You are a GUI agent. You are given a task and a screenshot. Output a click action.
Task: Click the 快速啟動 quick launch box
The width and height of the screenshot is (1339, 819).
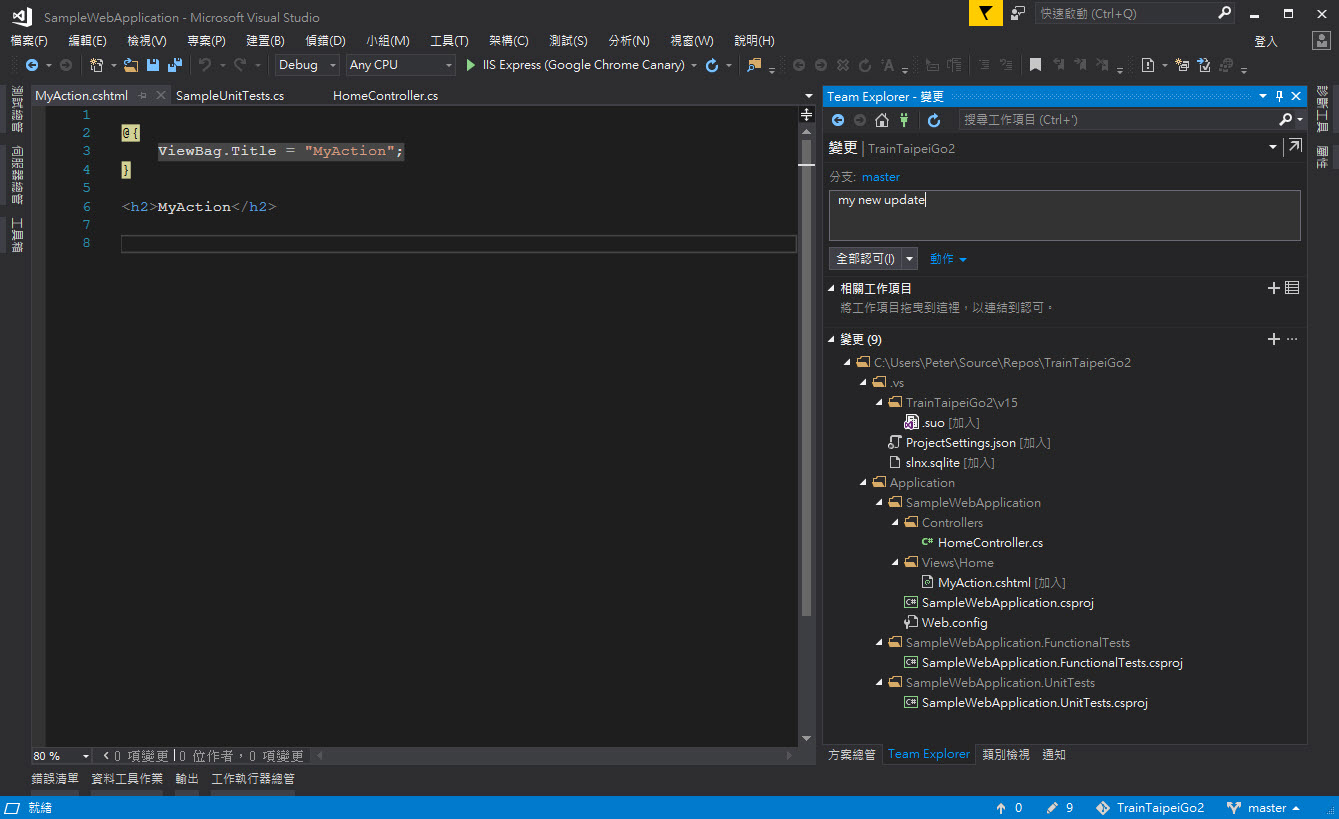click(1135, 13)
